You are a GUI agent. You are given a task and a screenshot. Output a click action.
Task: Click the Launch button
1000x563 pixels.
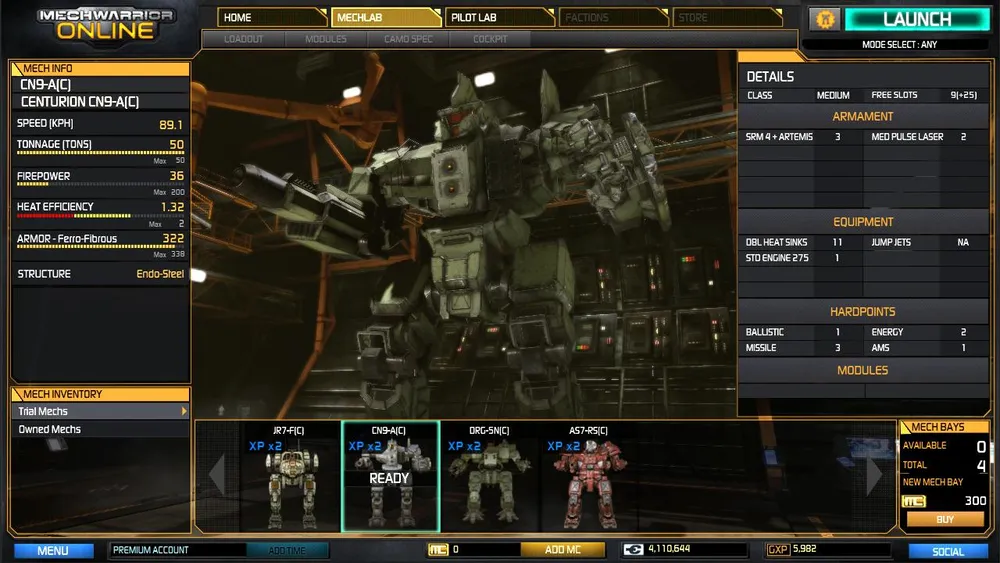click(917, 19)
